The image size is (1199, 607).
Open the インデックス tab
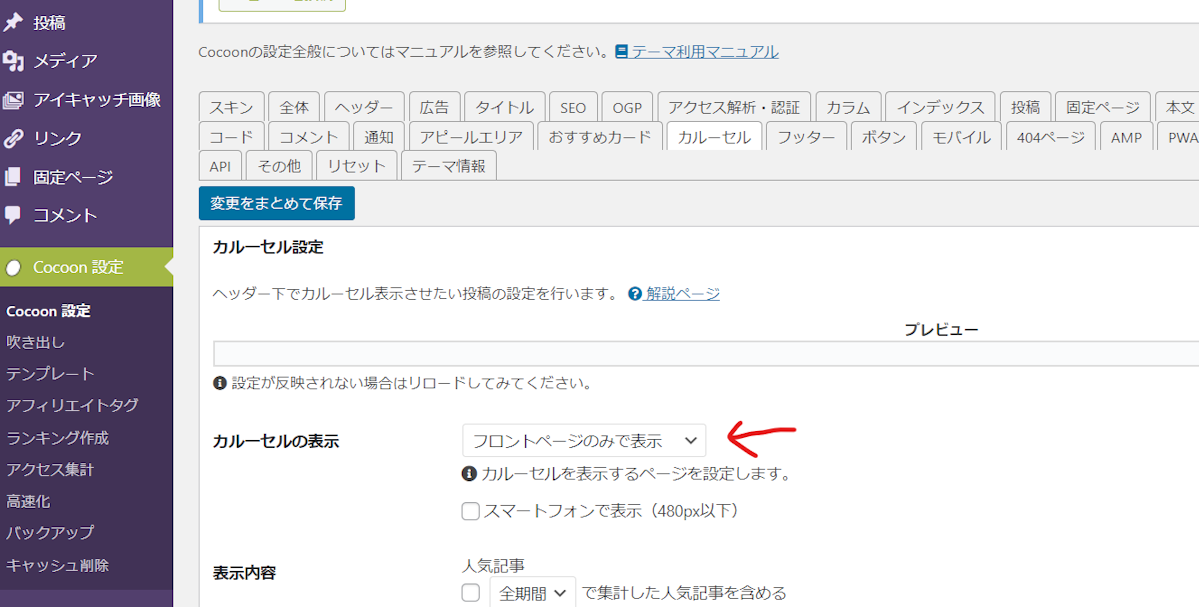pos(941,107)
